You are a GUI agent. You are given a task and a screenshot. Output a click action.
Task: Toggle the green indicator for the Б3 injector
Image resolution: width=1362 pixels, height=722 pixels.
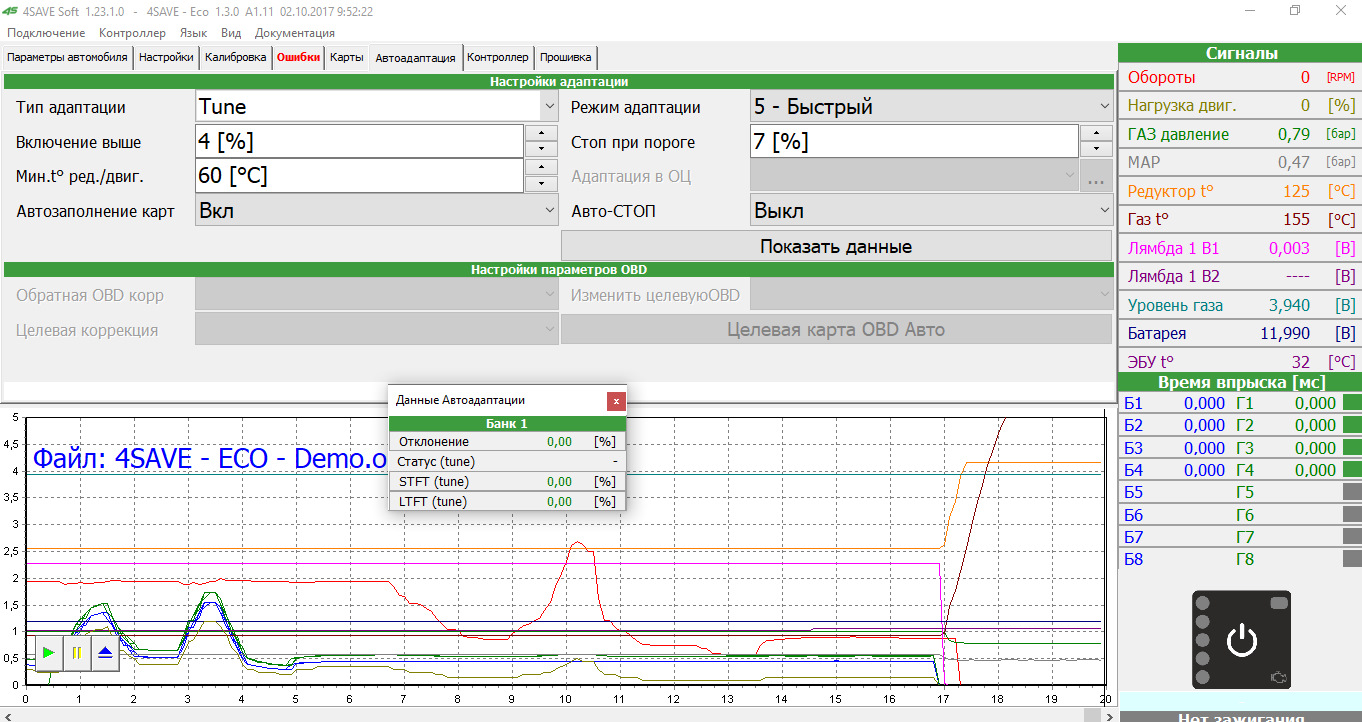(x=1352, y=447)
